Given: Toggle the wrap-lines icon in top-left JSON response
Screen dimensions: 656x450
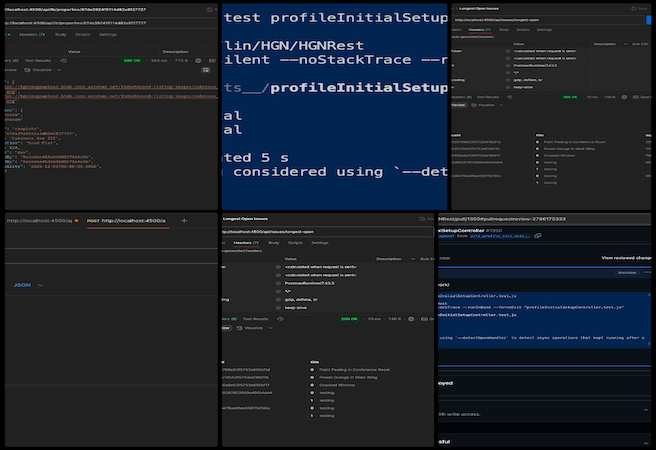Looking at the screenshot, I should tap(205, 70).
